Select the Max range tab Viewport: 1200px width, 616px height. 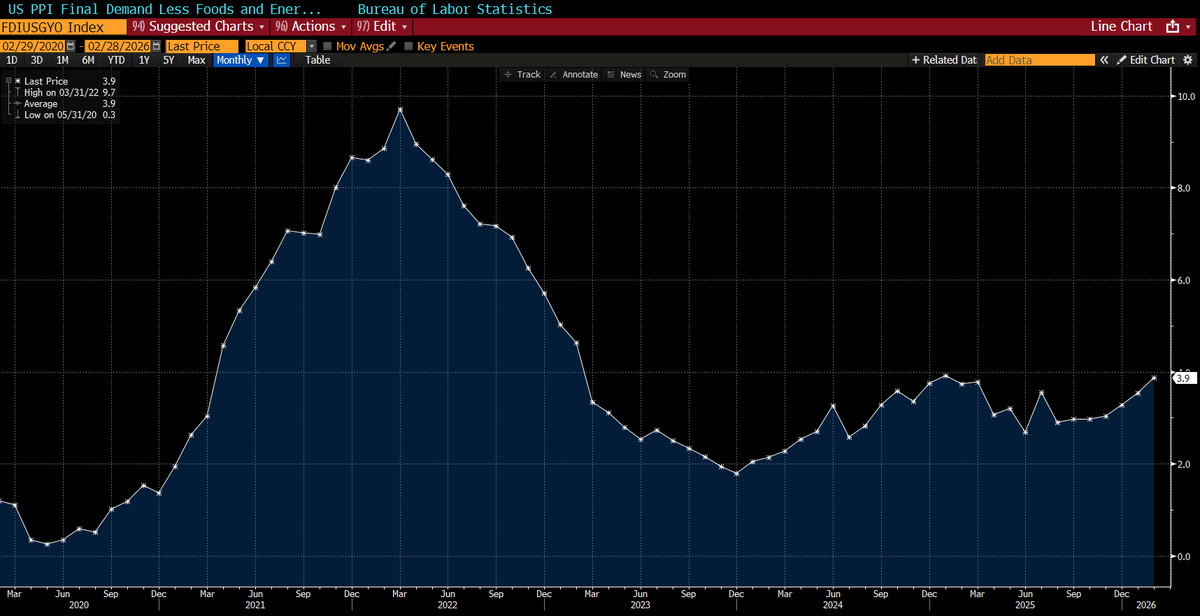(x=196, y=60)
